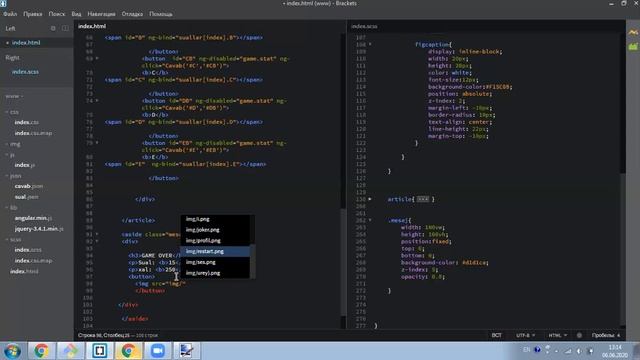640x360 pixels.
Task: Fold .mesaj block at line 262
Action: coord(370,220)
